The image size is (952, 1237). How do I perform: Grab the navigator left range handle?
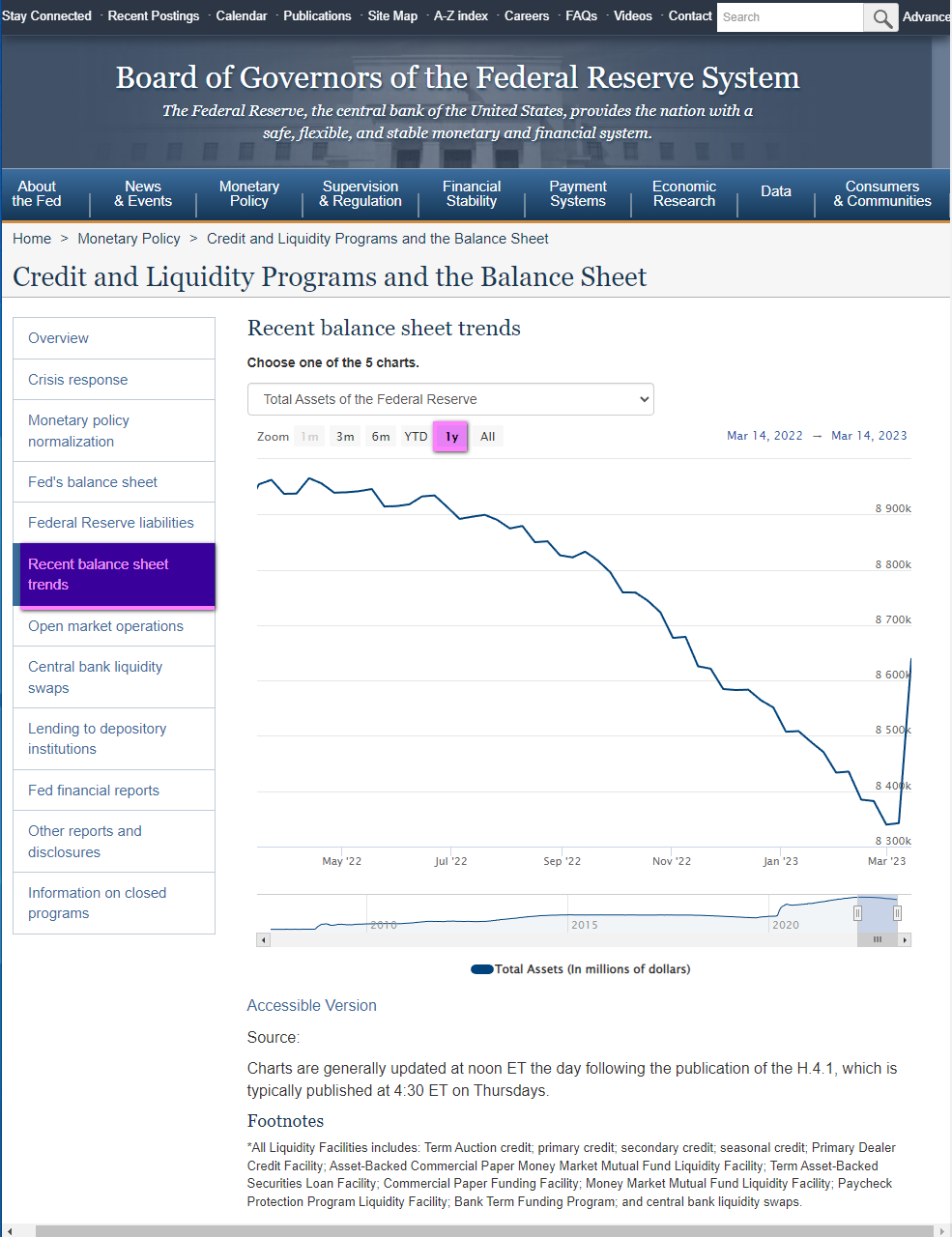857,913
